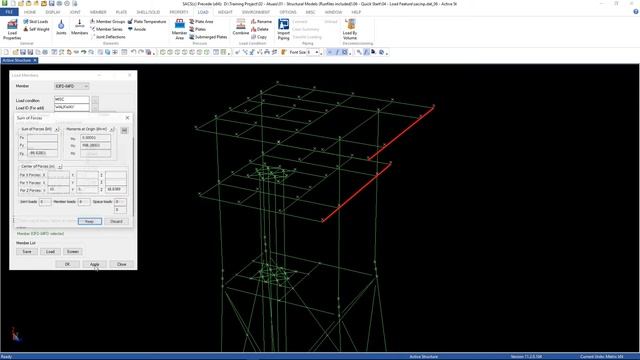Screen dimensions: 640x360
Task: Click the Redo icon in toolbar
Action: coord(141,52)
